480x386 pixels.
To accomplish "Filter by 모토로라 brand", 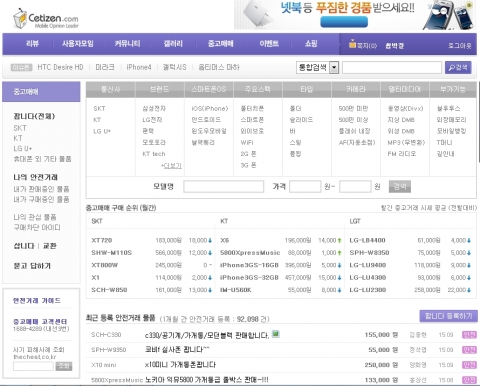I will [x=154, y=143].
